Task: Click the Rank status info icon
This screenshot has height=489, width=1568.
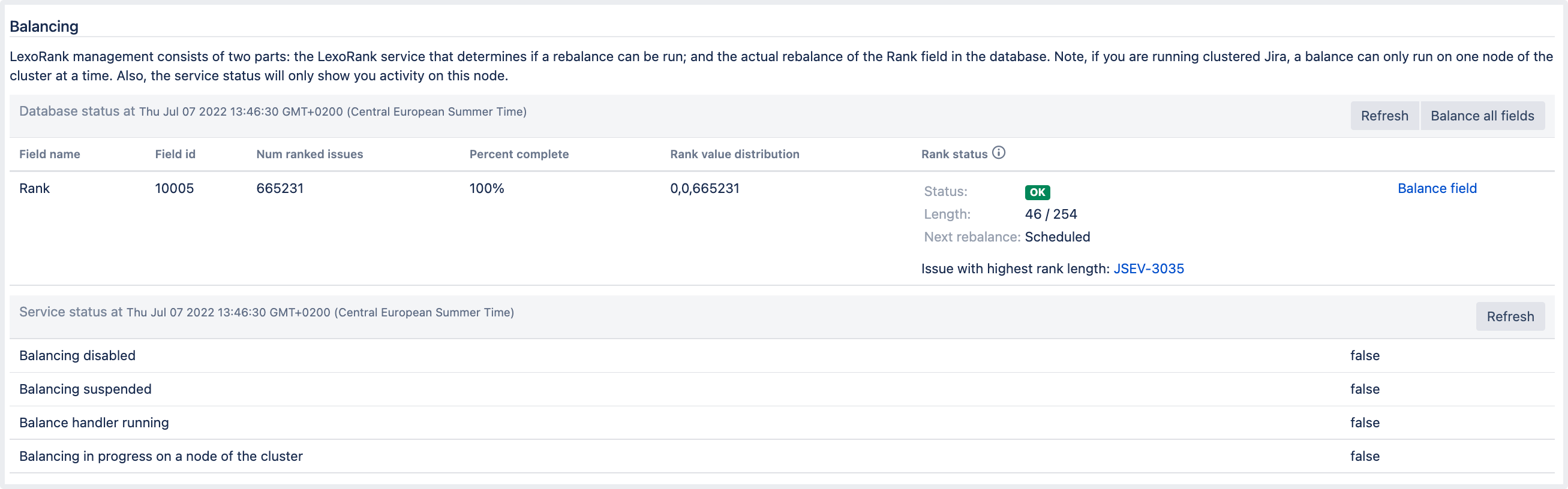Action: click(x=998, y=153)
